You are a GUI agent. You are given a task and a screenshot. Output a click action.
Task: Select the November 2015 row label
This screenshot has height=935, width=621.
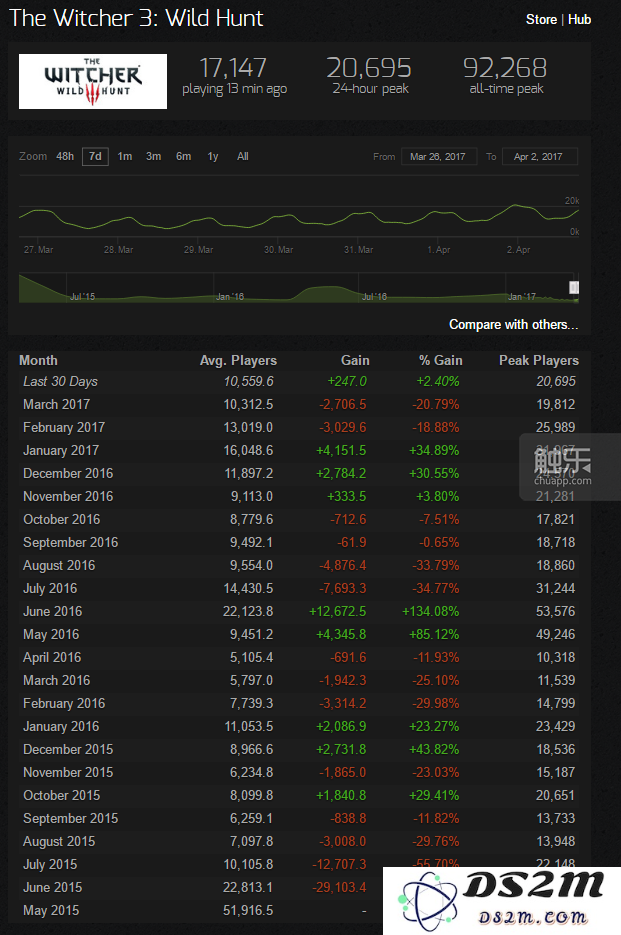click(x=68, y=773)
